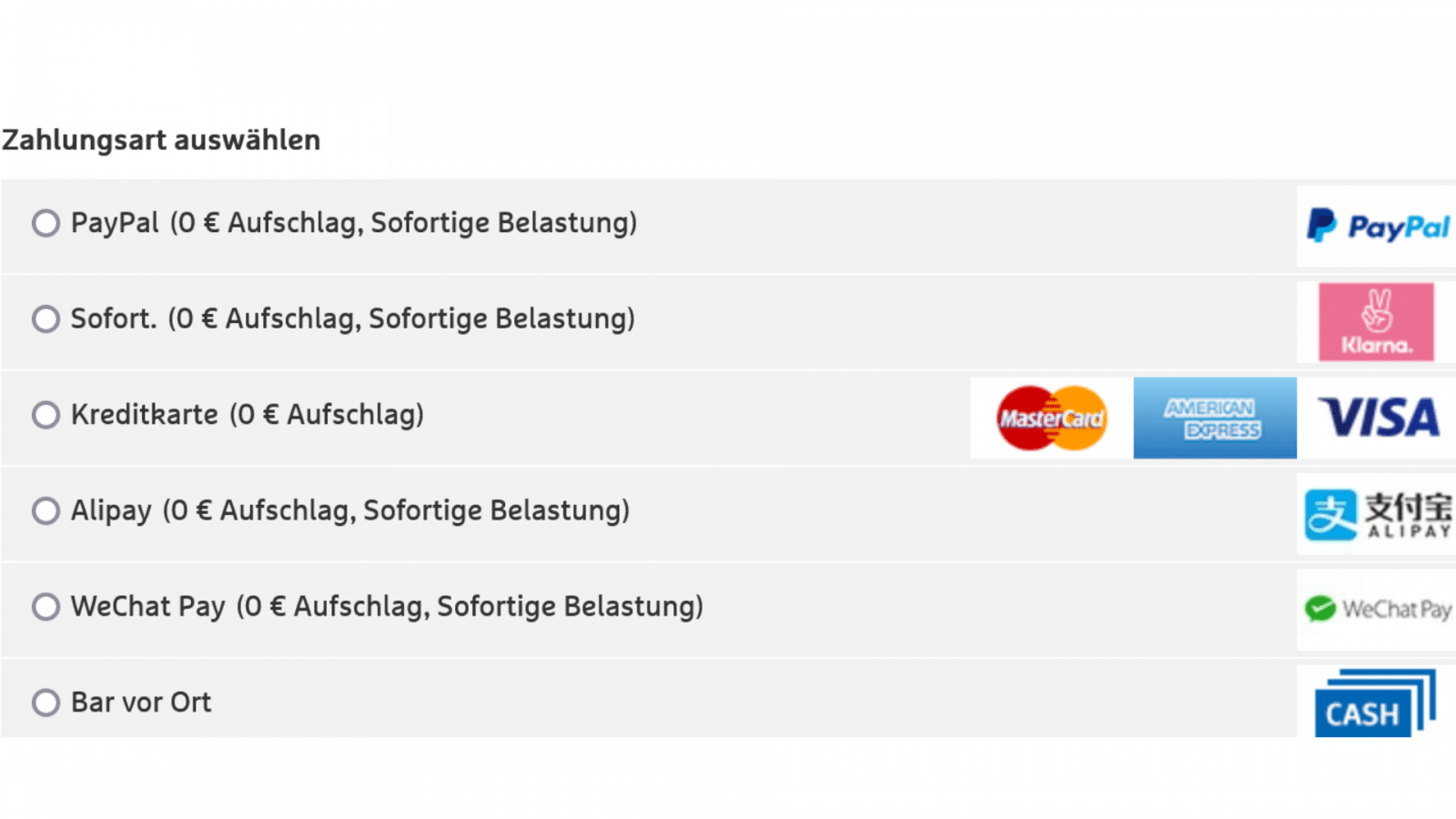
Task: Click the pink Klarna logo
Action: pos(1376,322)
